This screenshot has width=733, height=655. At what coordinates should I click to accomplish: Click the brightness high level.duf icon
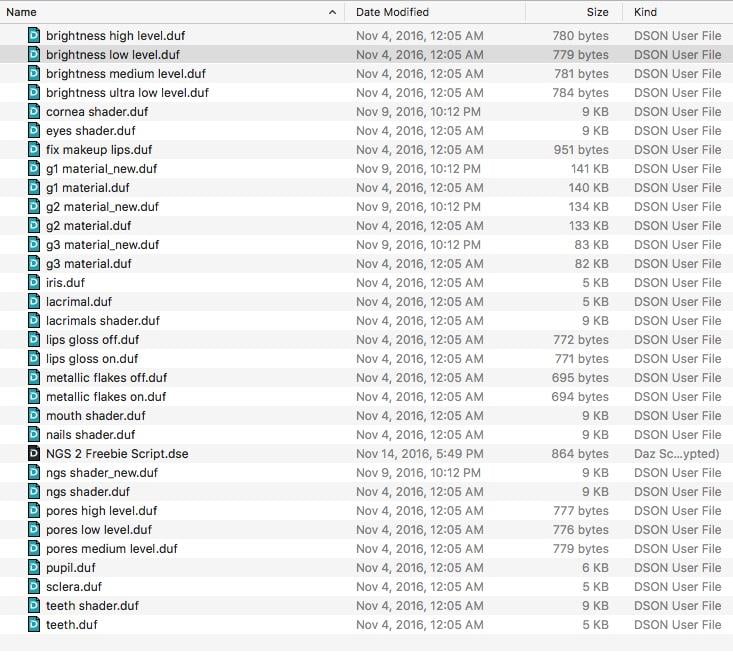[34, 36]
